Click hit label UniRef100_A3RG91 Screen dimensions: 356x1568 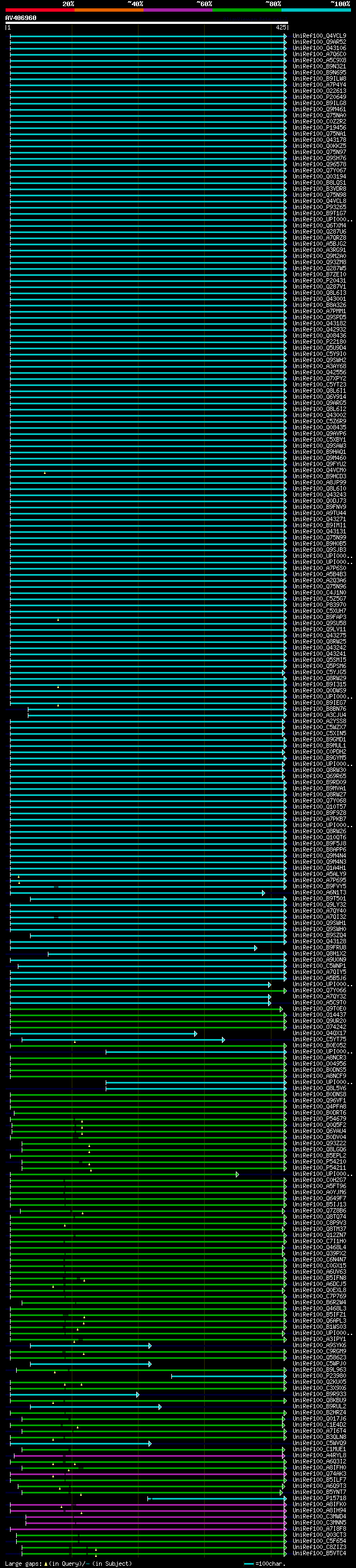click(x=319, y=250)
